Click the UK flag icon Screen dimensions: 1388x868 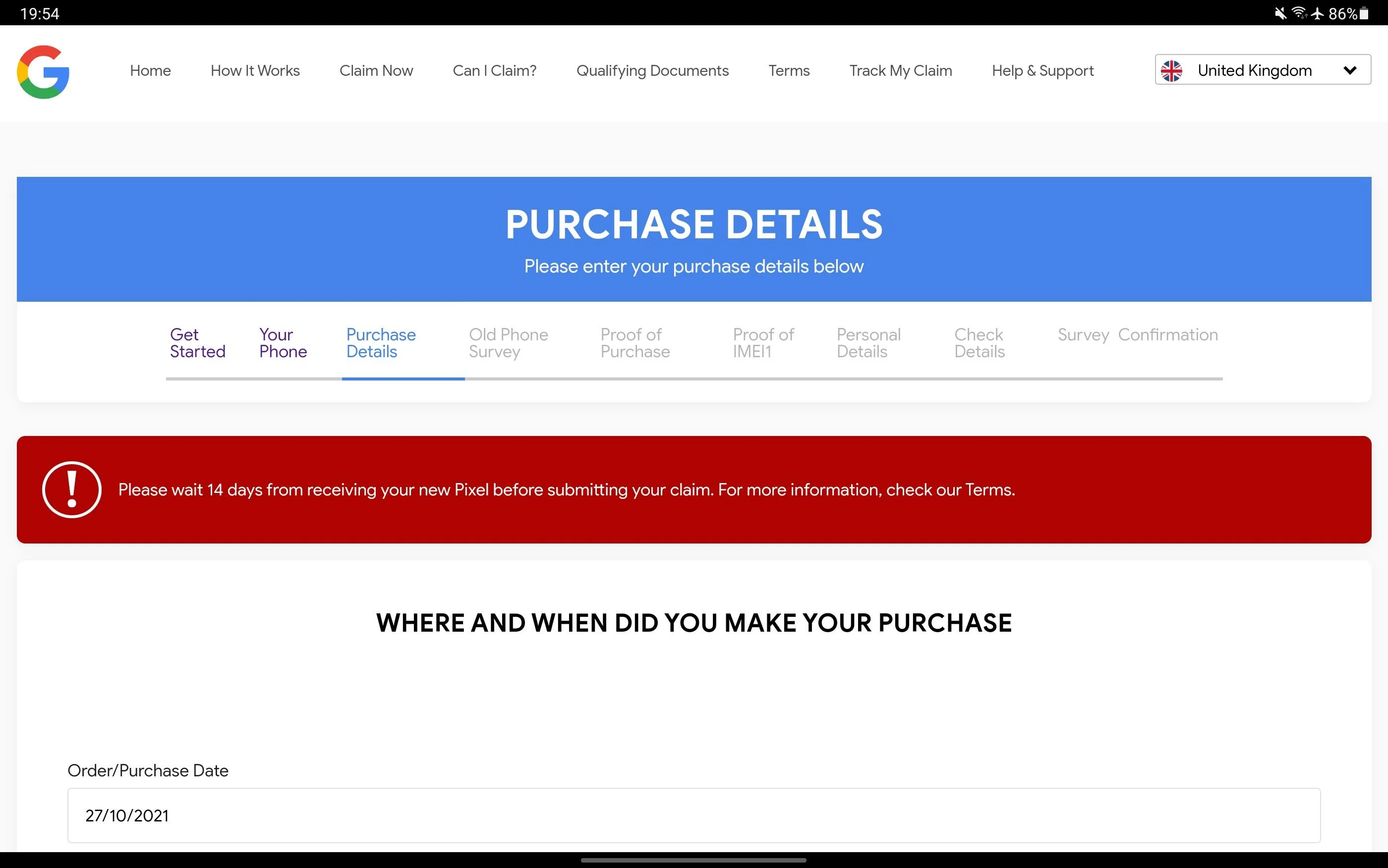tap(1171, 71)
